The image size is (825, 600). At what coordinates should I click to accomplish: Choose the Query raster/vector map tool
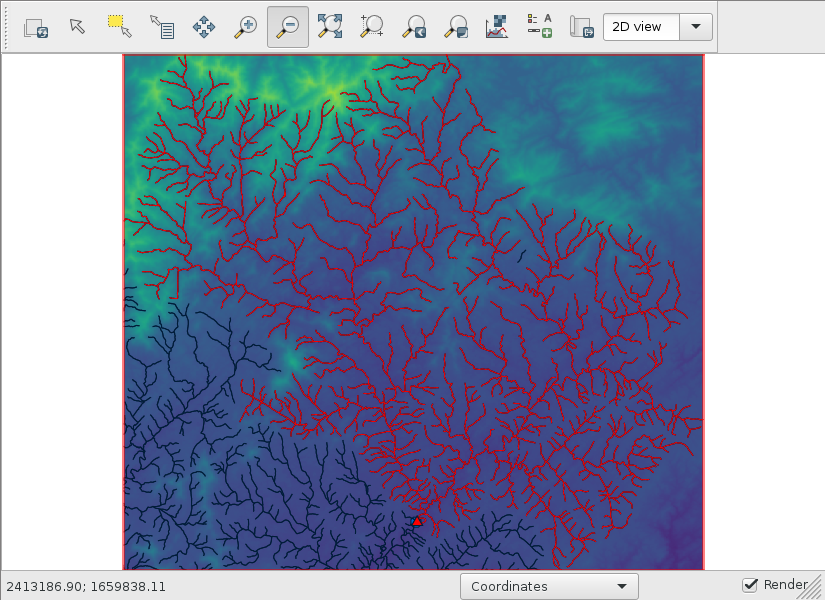(162, 28)
